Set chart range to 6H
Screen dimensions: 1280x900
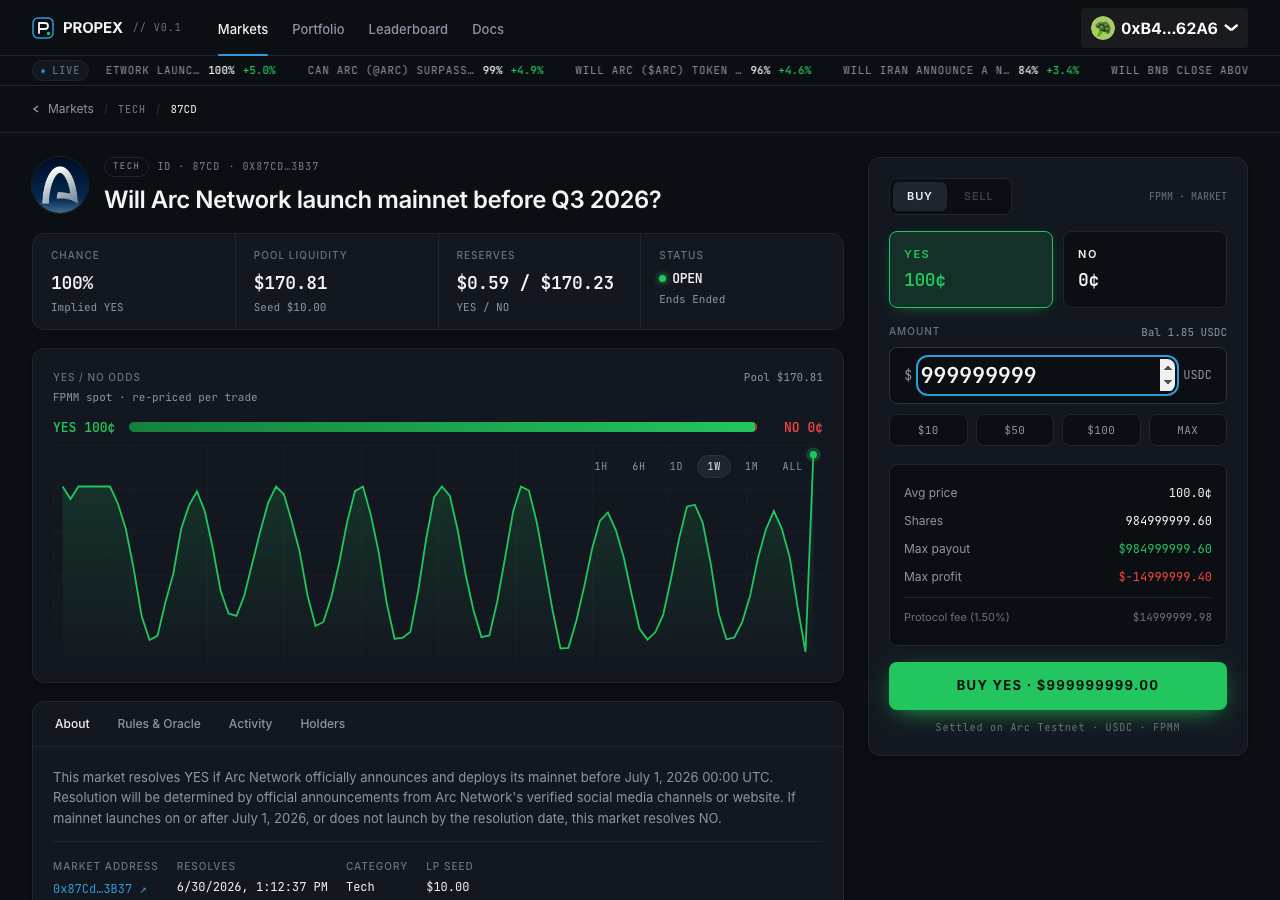[638, 467]
